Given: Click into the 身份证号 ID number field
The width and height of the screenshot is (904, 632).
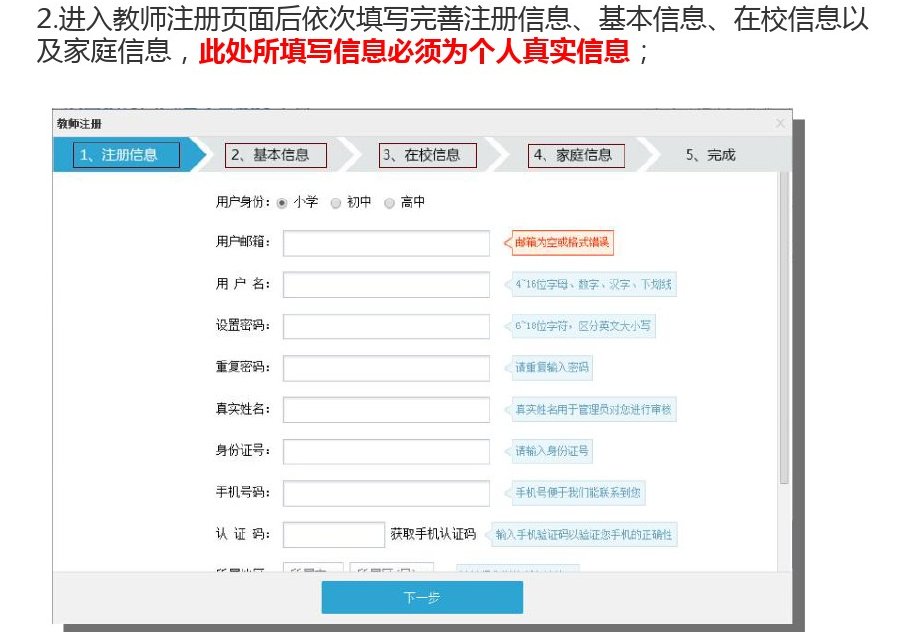Looking at the screenshot, I should coord(386,451).
